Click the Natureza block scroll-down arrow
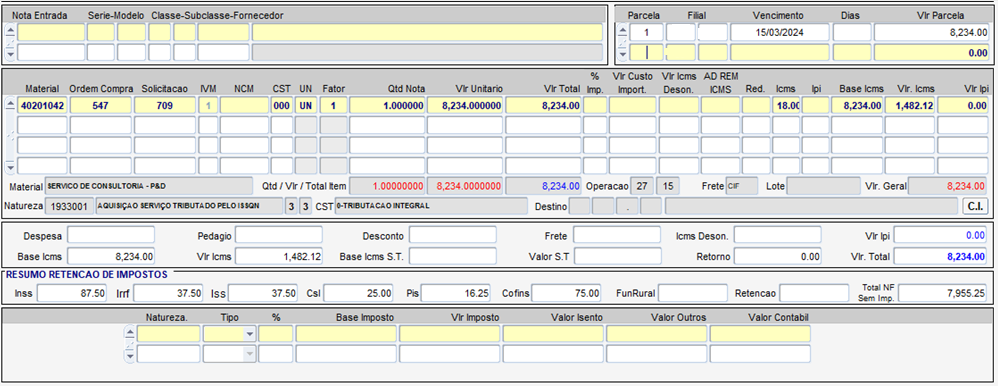 click(x=129, y=357)
